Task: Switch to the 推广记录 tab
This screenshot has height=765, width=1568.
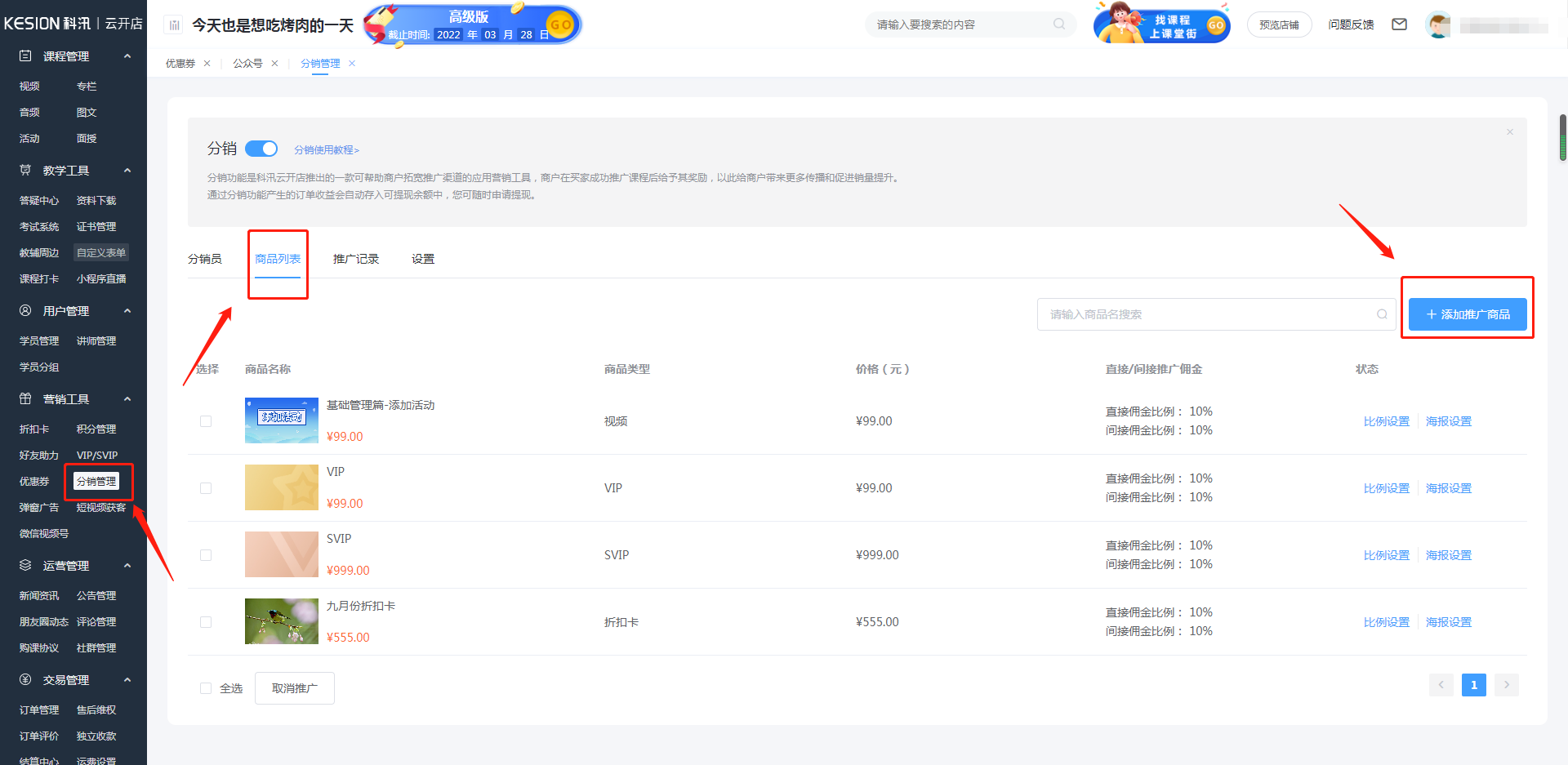Action: point(356,259)
